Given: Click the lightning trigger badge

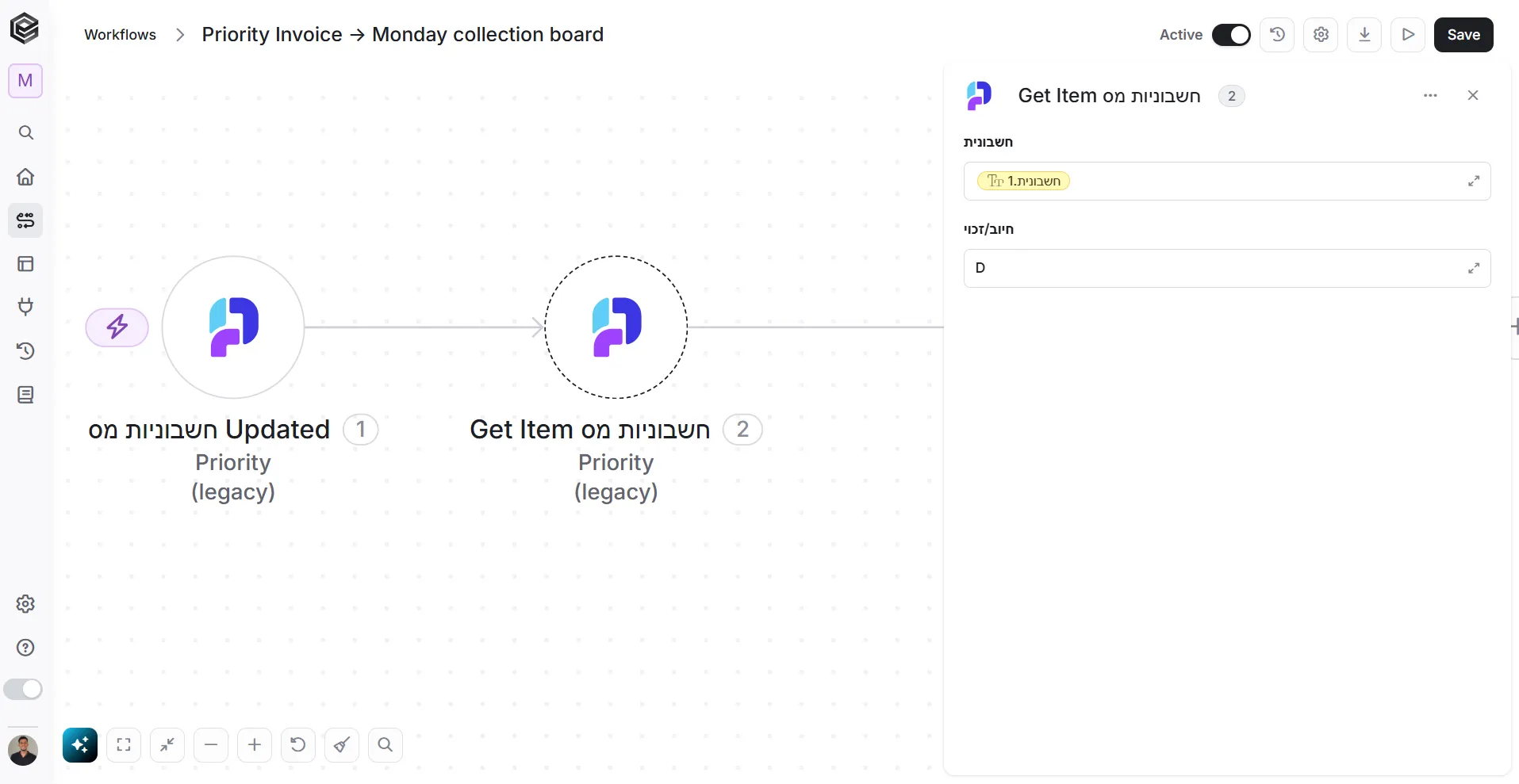Looking at the screenshot, I should (x=117, y=327).
